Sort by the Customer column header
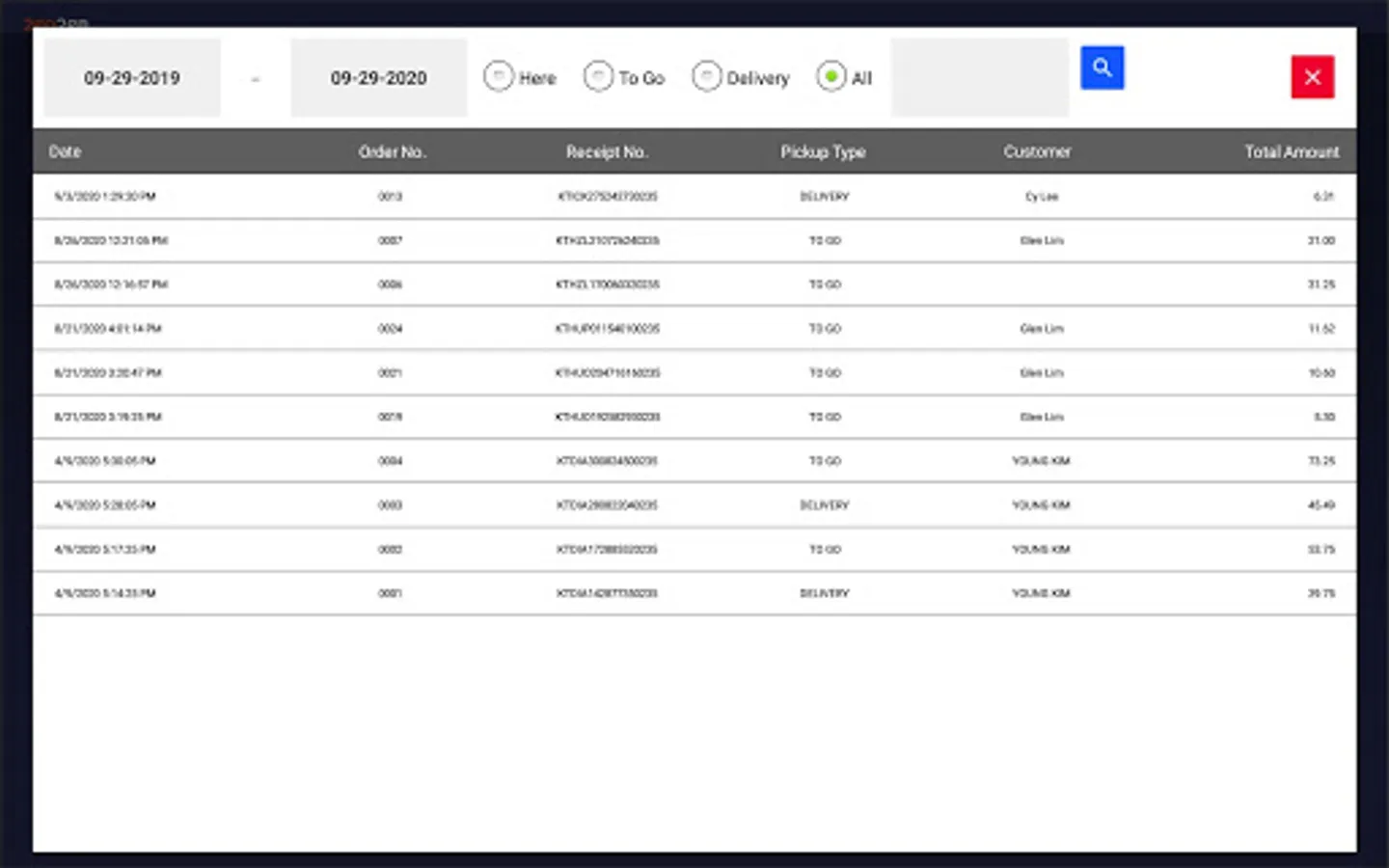 [1037, 151]
